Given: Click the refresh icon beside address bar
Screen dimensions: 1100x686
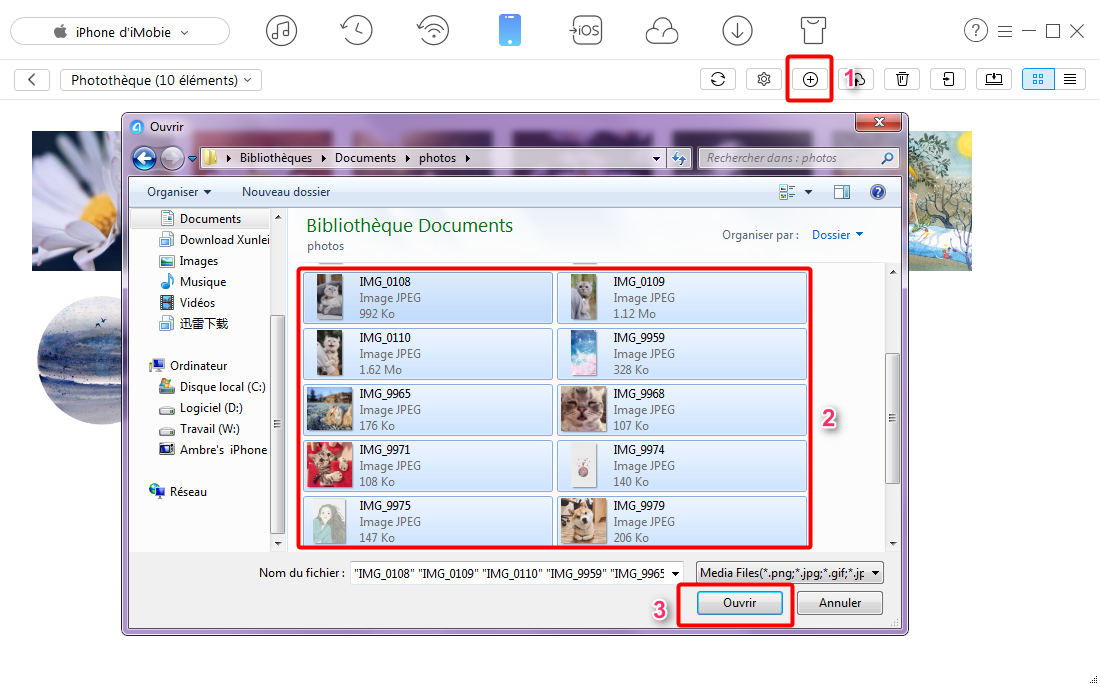Looking at the screenshot, I should [x=678, y=159].
